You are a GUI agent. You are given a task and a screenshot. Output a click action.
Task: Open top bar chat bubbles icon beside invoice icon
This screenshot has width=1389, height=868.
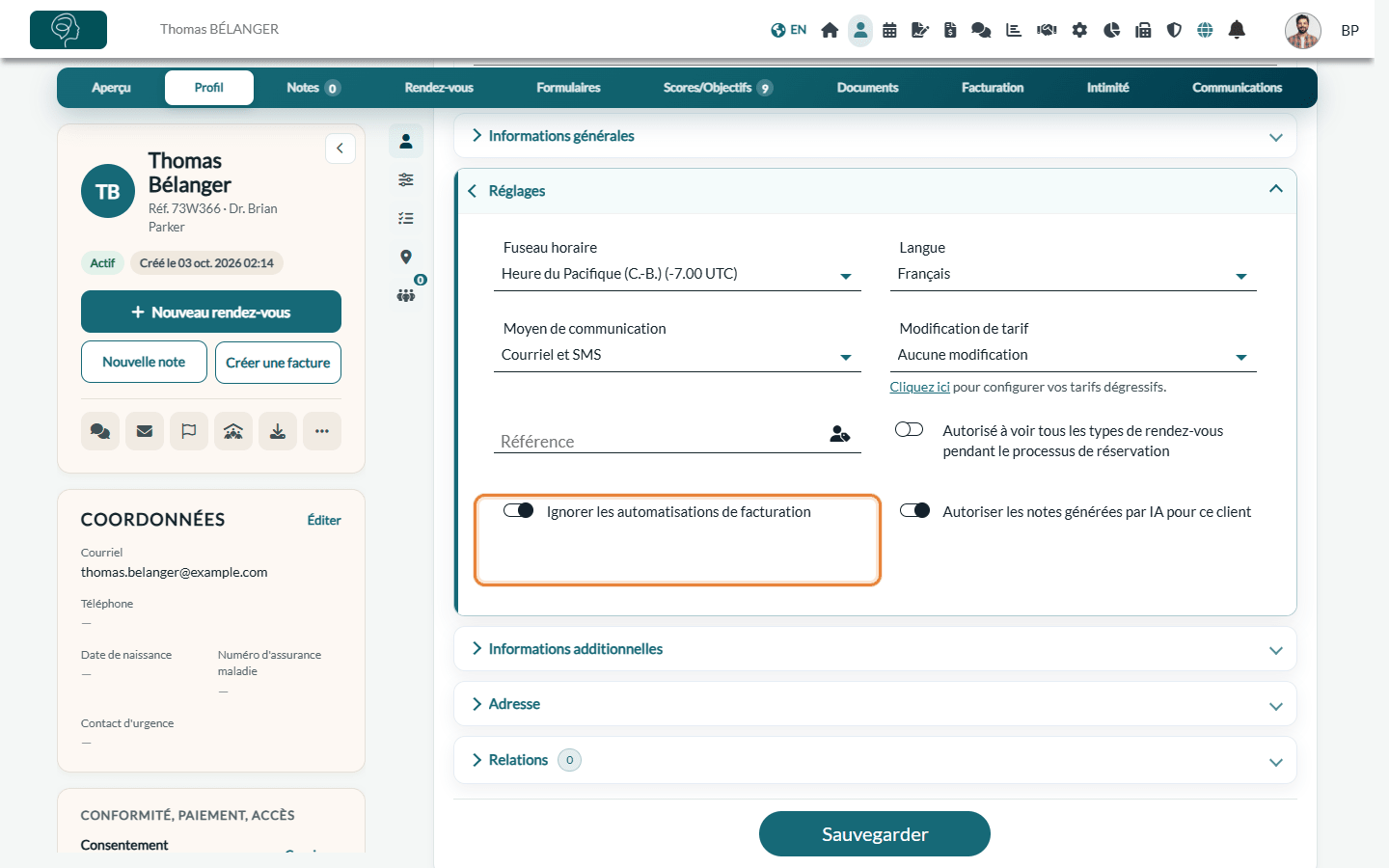pos(981,30)
